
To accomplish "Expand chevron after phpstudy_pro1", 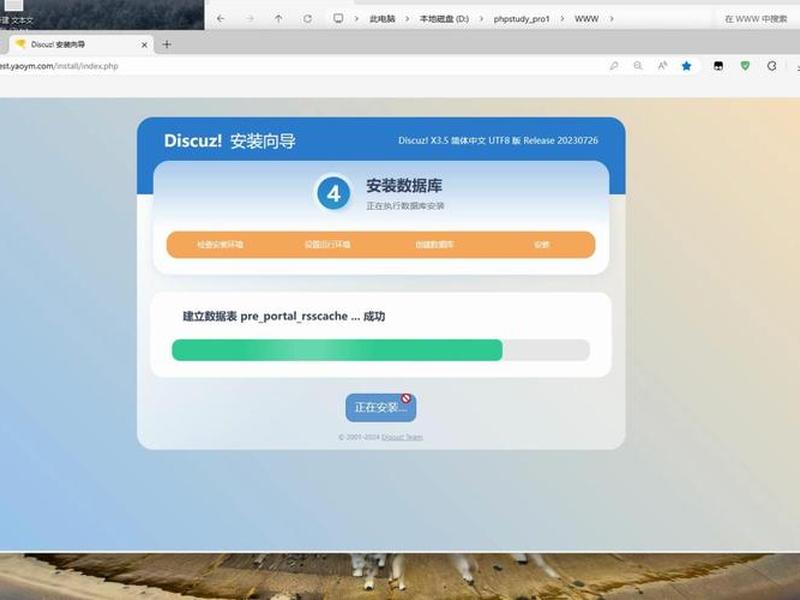I will point(562,19).
